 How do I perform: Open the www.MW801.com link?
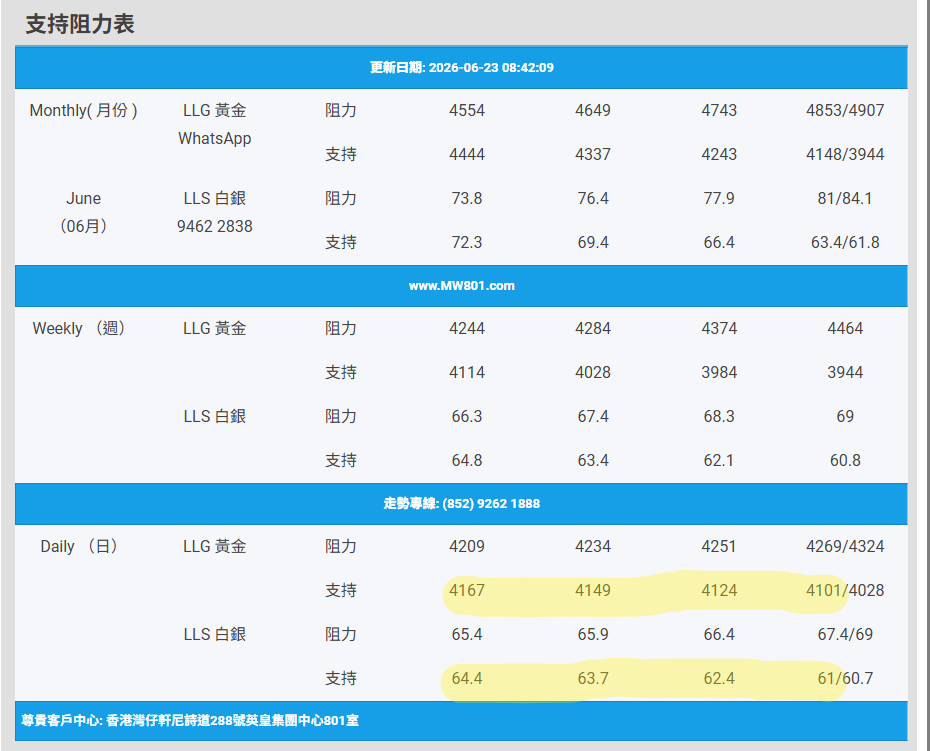461,286
